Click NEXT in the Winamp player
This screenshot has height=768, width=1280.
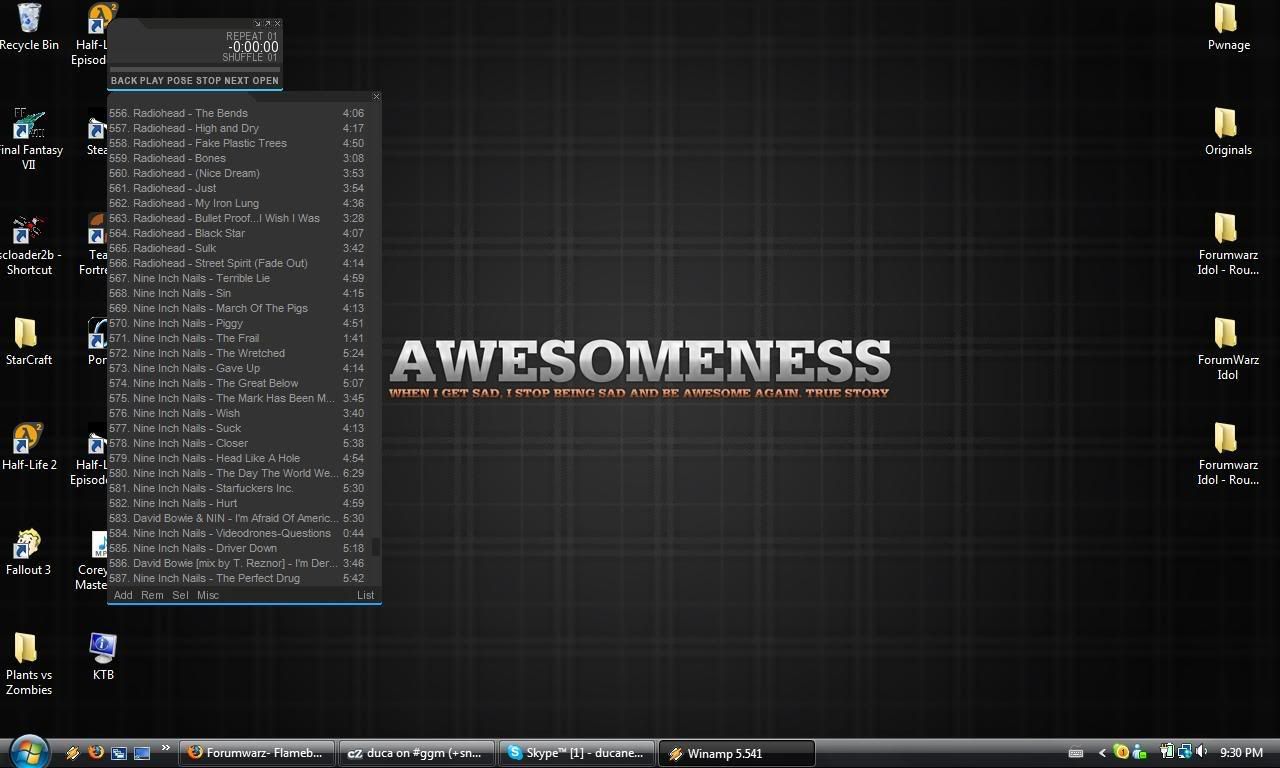coord(236,81)
